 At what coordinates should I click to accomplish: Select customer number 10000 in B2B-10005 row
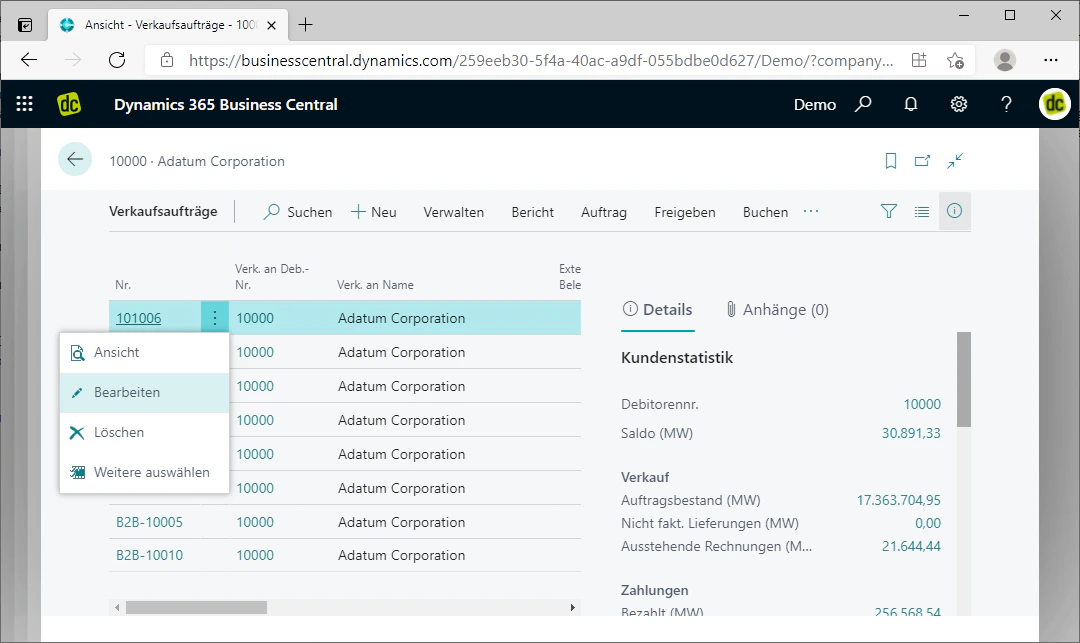255,522
